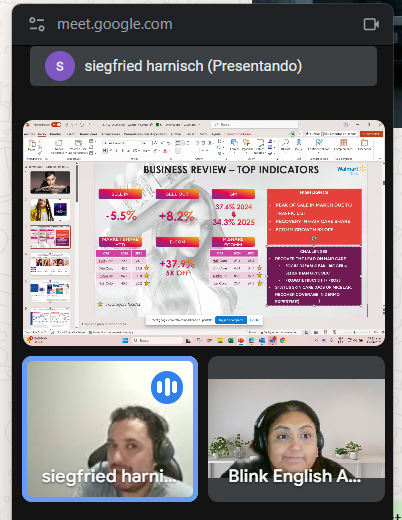Open the Chrome icon in shared taskbar
This screenshot has width=402, height=520.
point(283,340)
